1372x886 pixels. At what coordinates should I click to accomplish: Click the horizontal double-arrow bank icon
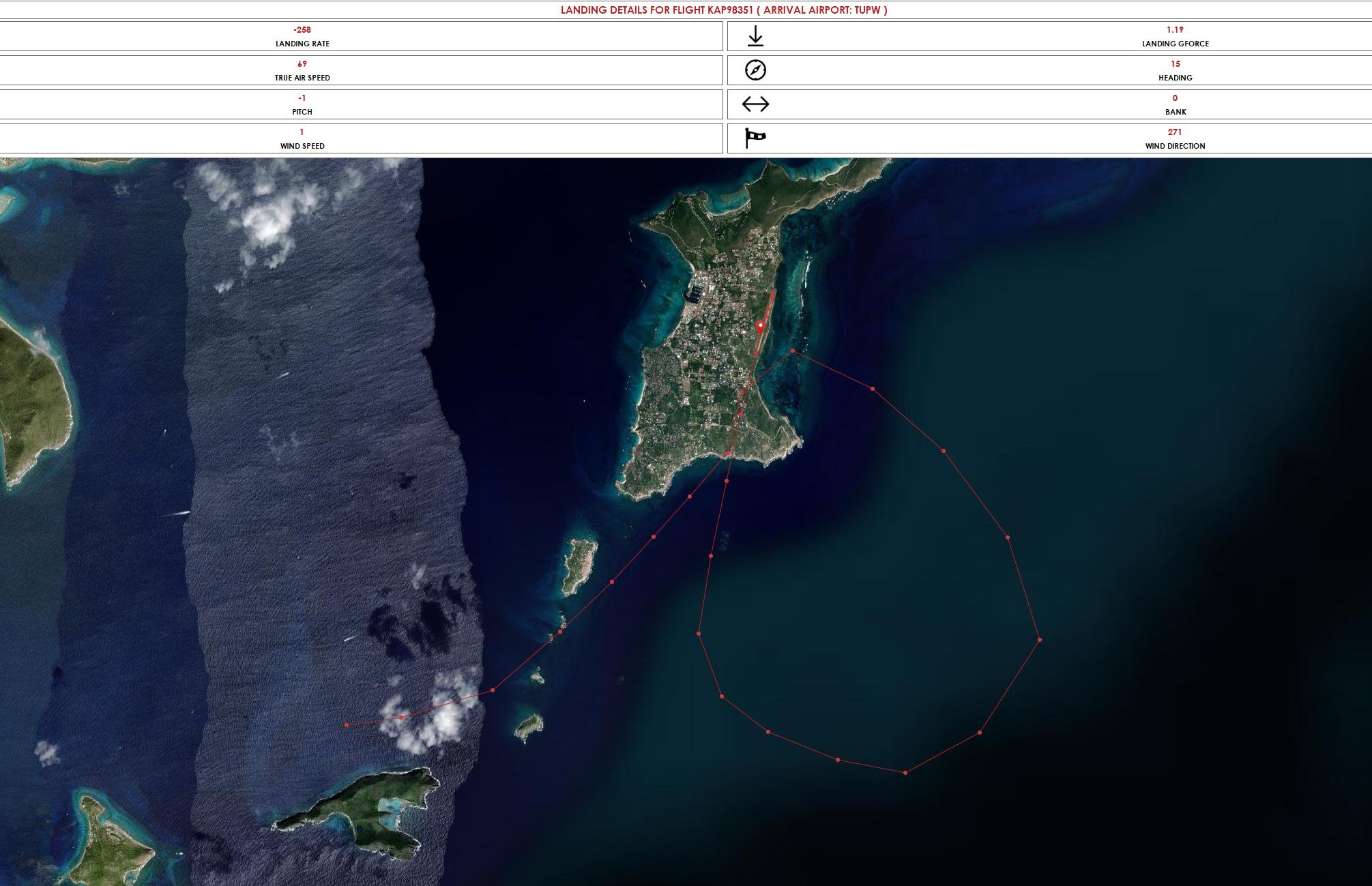click(x=755, y=104)
